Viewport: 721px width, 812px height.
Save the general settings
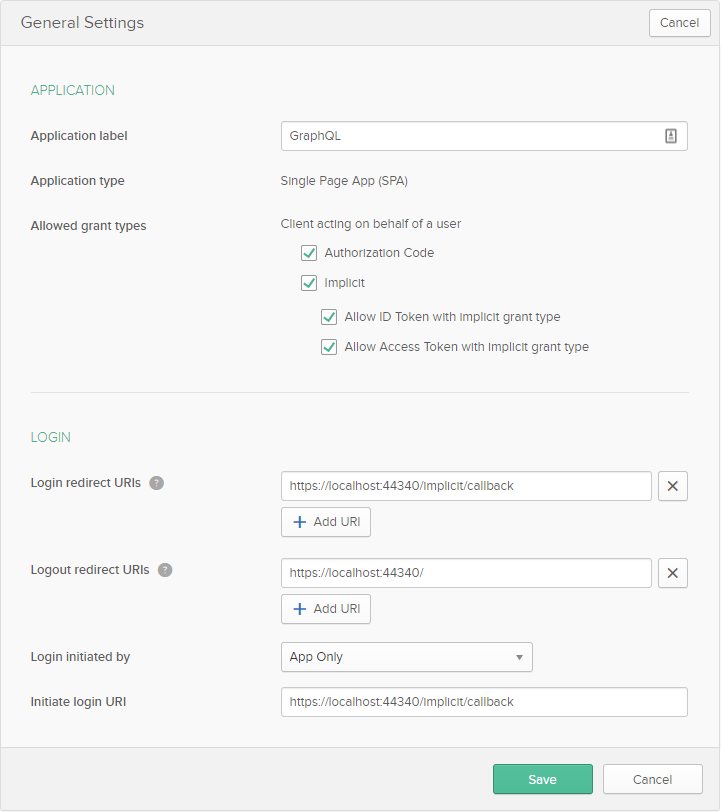[542, 779]
